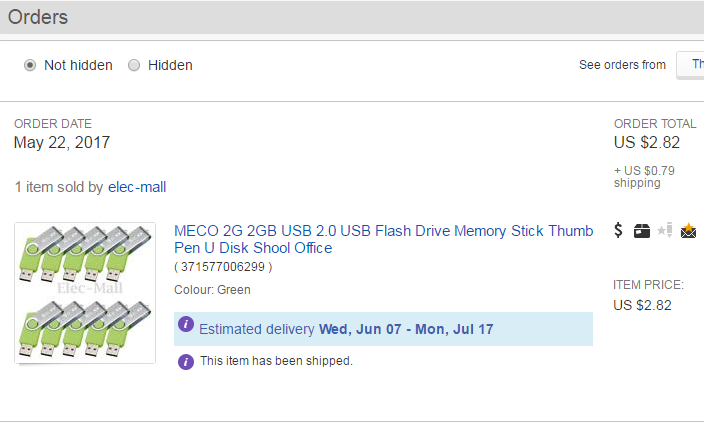Open the elec-mall seller link
The width and height of the screenshot is (704, 426).
[137, 187]
